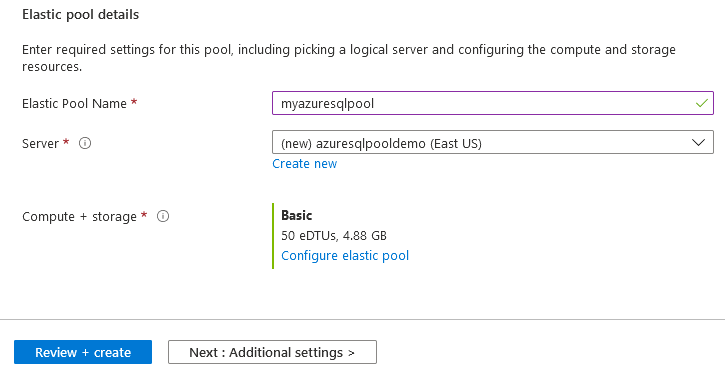Focus the Elastic Pool Name text field
The height and width of the screenshot is (375, 725).
[x=493, y=103]
